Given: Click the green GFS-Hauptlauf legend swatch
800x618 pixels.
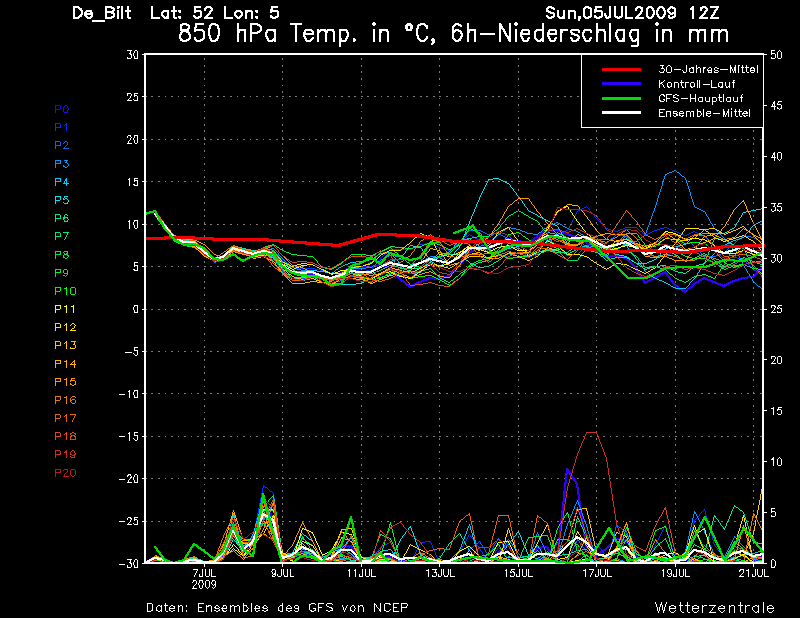Looking at the screenshot, I should (621, 98).
